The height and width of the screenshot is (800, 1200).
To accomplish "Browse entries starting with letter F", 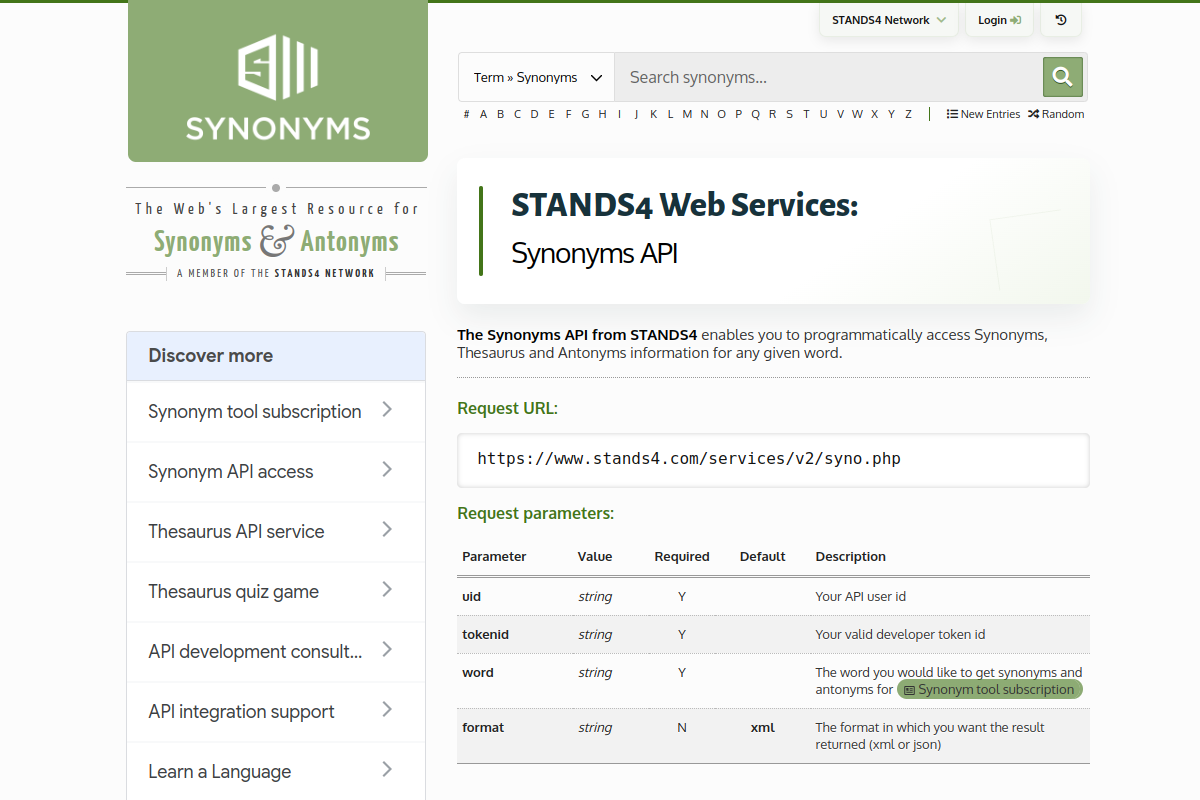I will pos(568,114).
